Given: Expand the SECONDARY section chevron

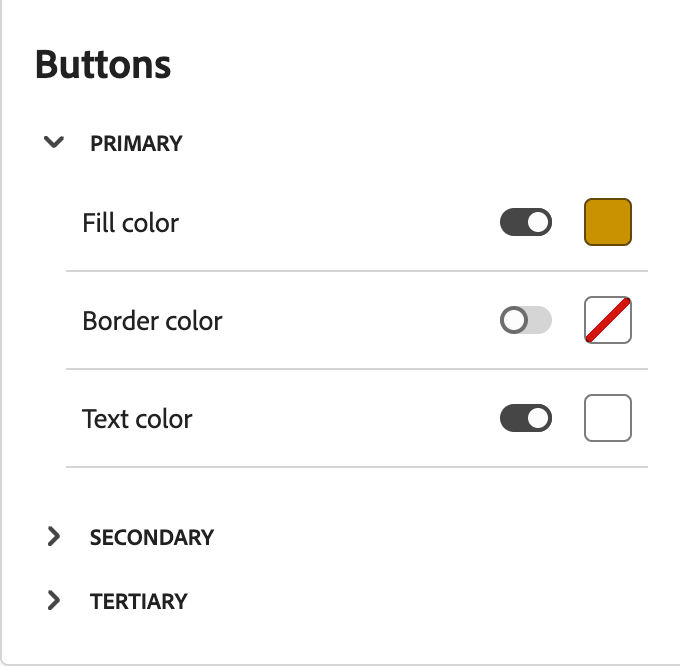Looking at the screenshot, I should [54, 537].
